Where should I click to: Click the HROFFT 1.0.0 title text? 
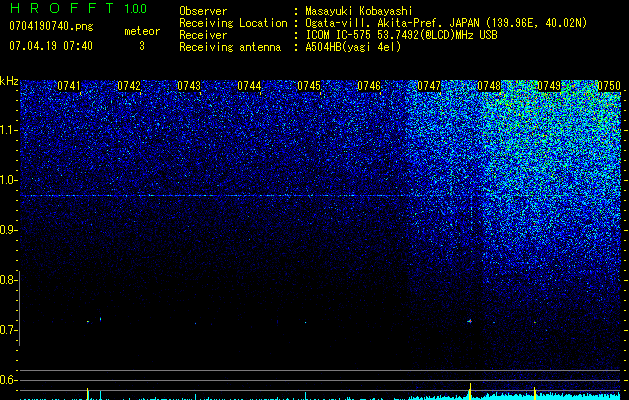pyautogui.click(x=78, y=8)
